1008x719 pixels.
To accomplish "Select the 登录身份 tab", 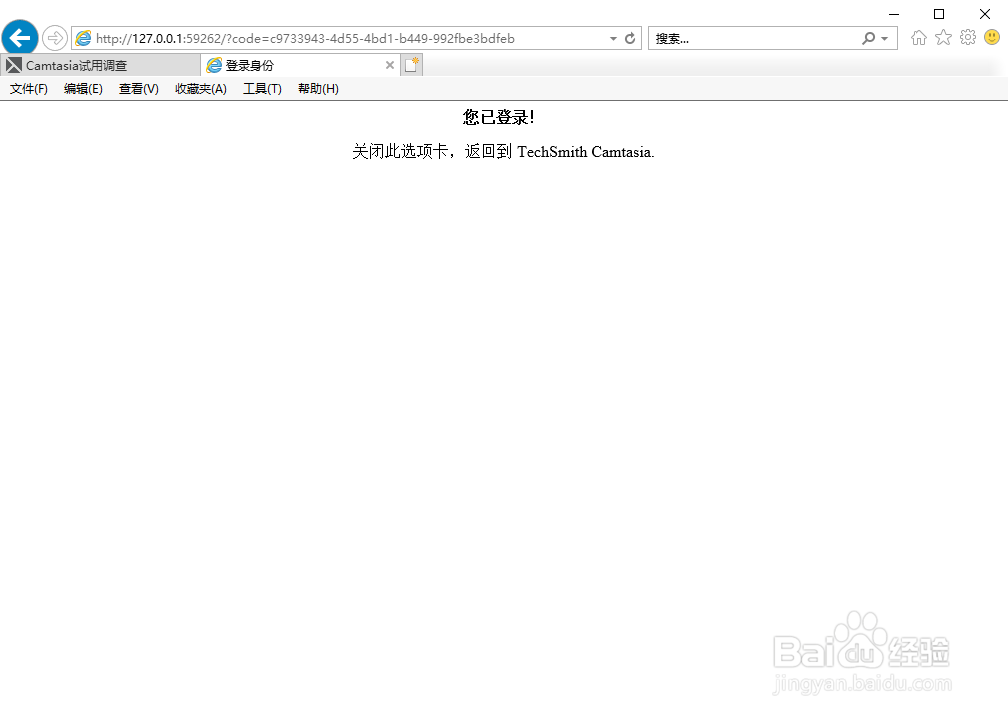I will pyautogui.click(x=300, y=65).
